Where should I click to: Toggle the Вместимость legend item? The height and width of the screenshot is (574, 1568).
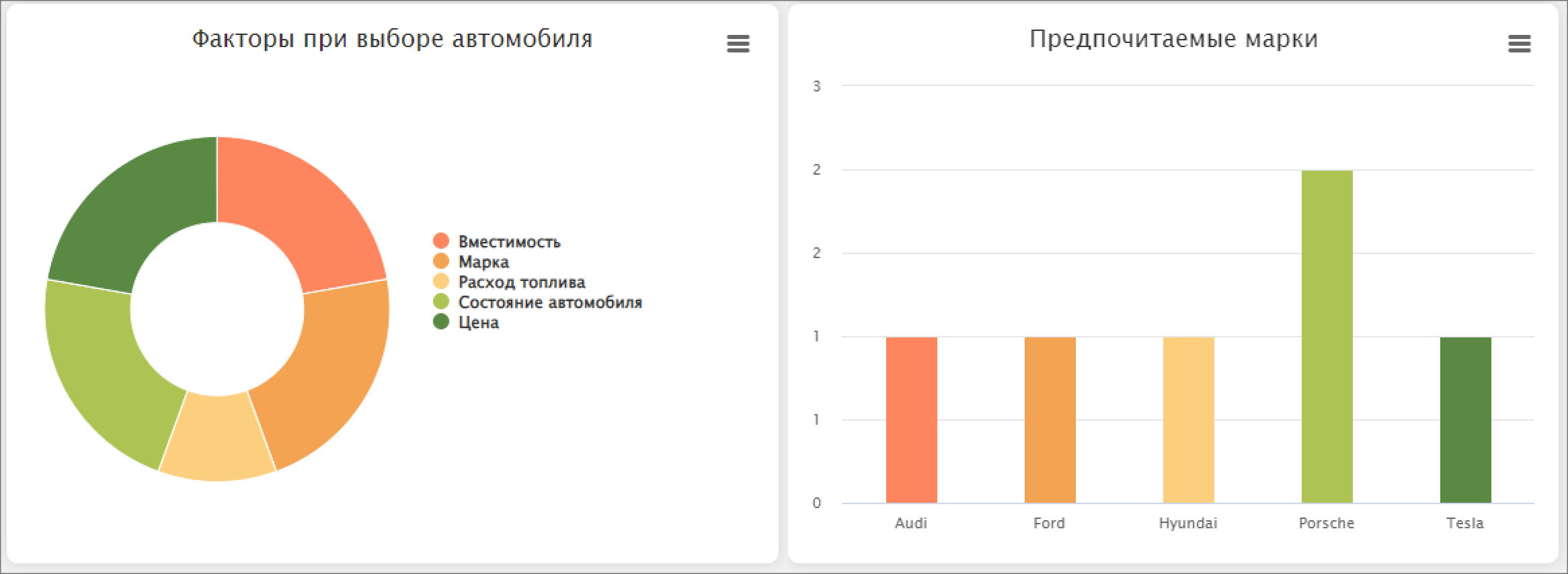509,242
